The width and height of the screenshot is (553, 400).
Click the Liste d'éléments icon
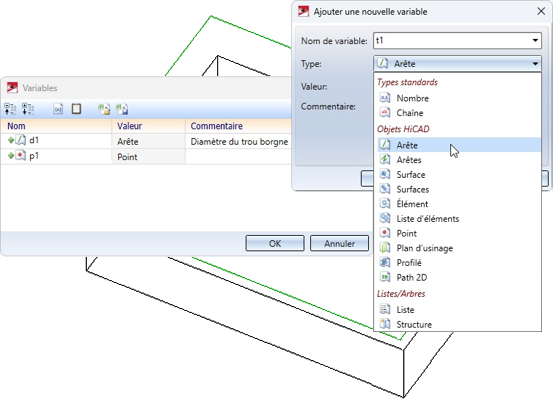[385, 218]
